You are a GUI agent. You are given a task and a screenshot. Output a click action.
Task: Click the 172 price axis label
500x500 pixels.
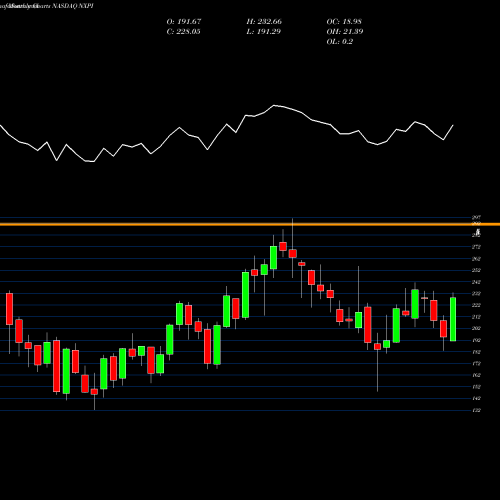[x=477, y=364]
